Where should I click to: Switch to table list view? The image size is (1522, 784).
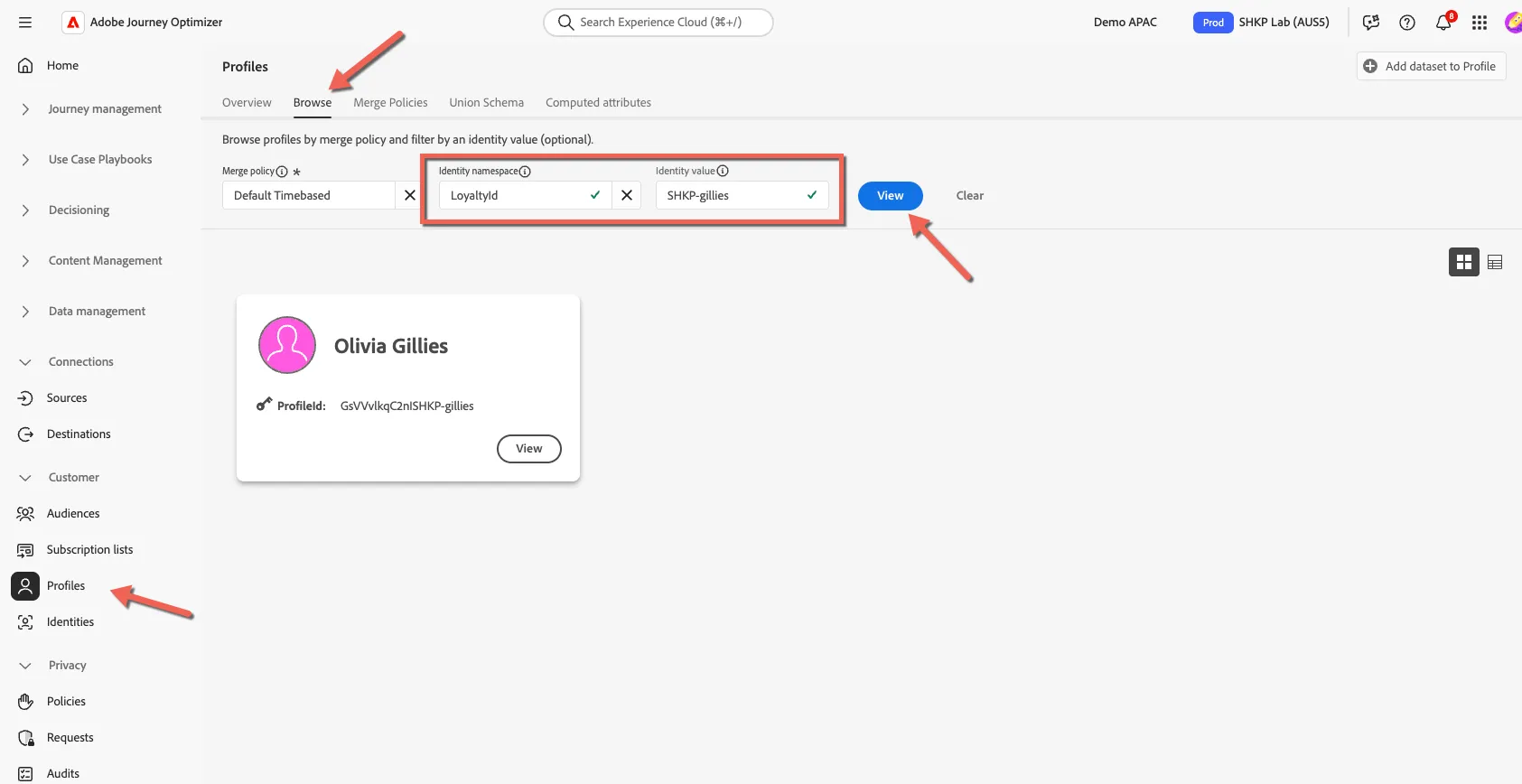(x=1495, y=262)
